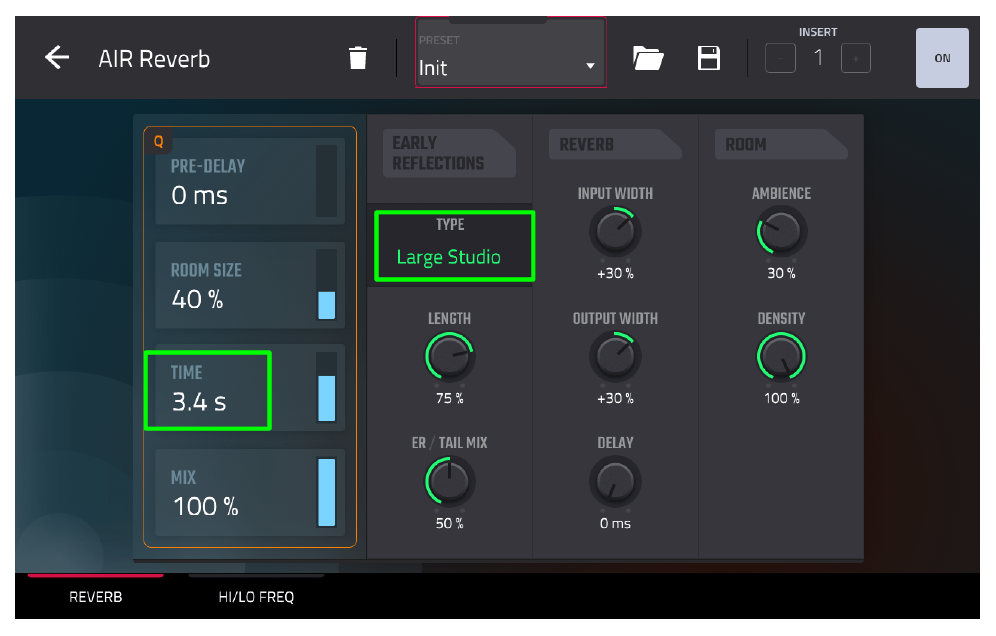
Task: Click the Density 100 % value
Action: [781, 398]
